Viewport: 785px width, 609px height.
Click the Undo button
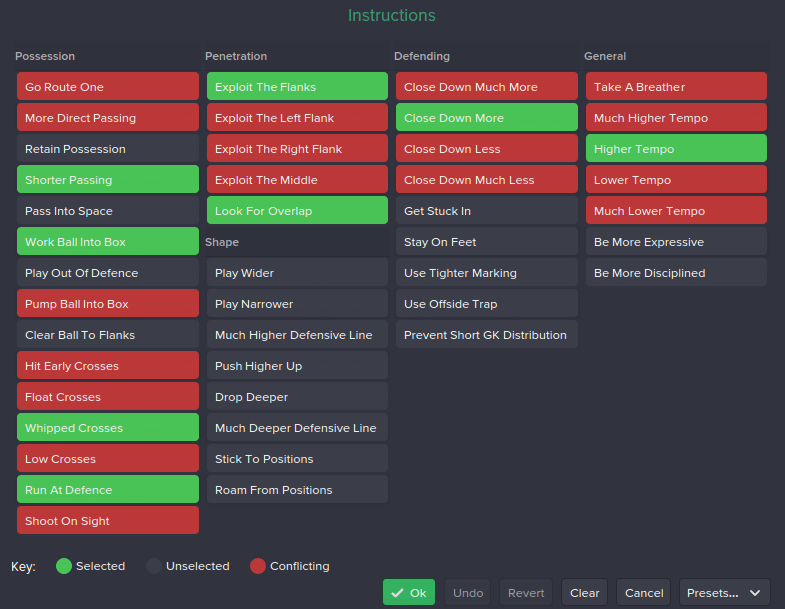coord(468,592)
